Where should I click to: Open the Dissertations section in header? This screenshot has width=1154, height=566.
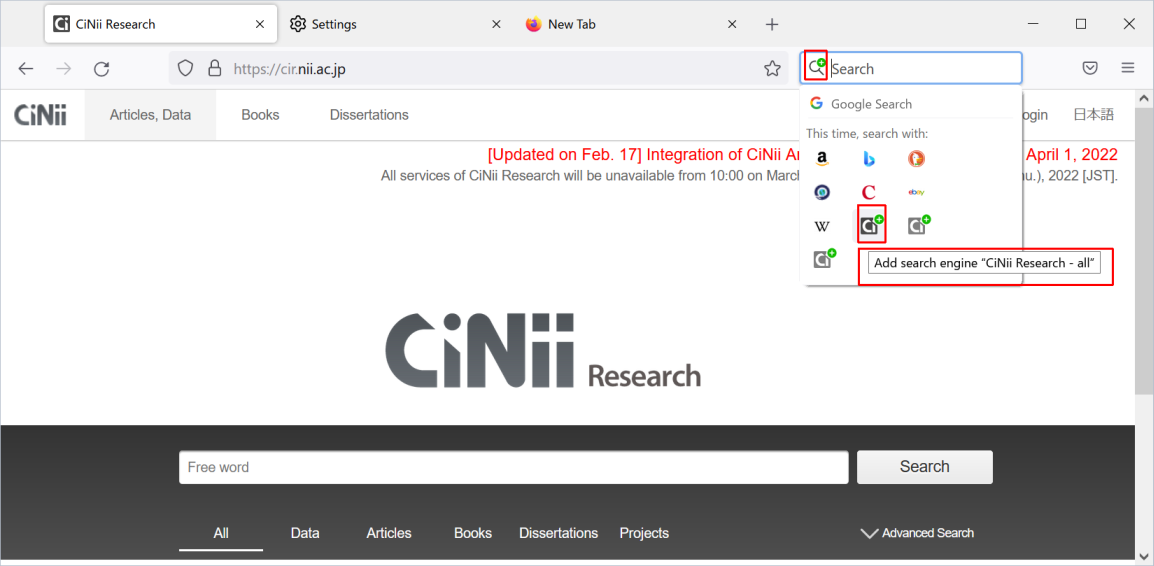tap(369, 115)
